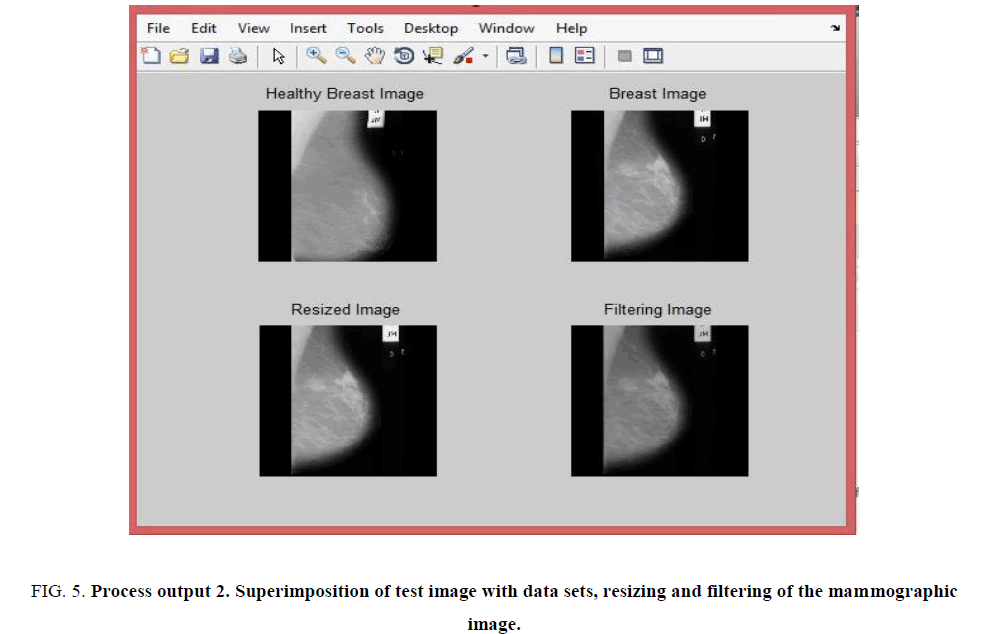
Task: Select the Brush data tool
Action: point(463,56)
